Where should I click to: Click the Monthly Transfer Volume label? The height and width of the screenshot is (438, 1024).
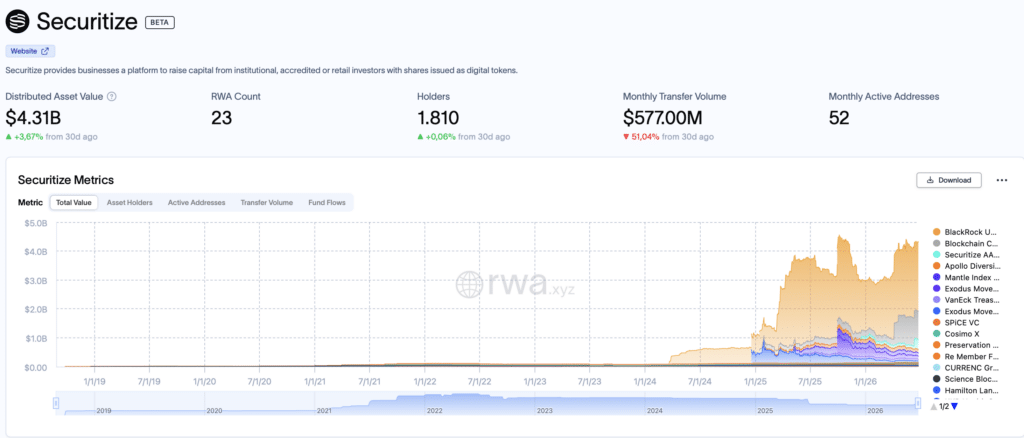coord(675,97)
